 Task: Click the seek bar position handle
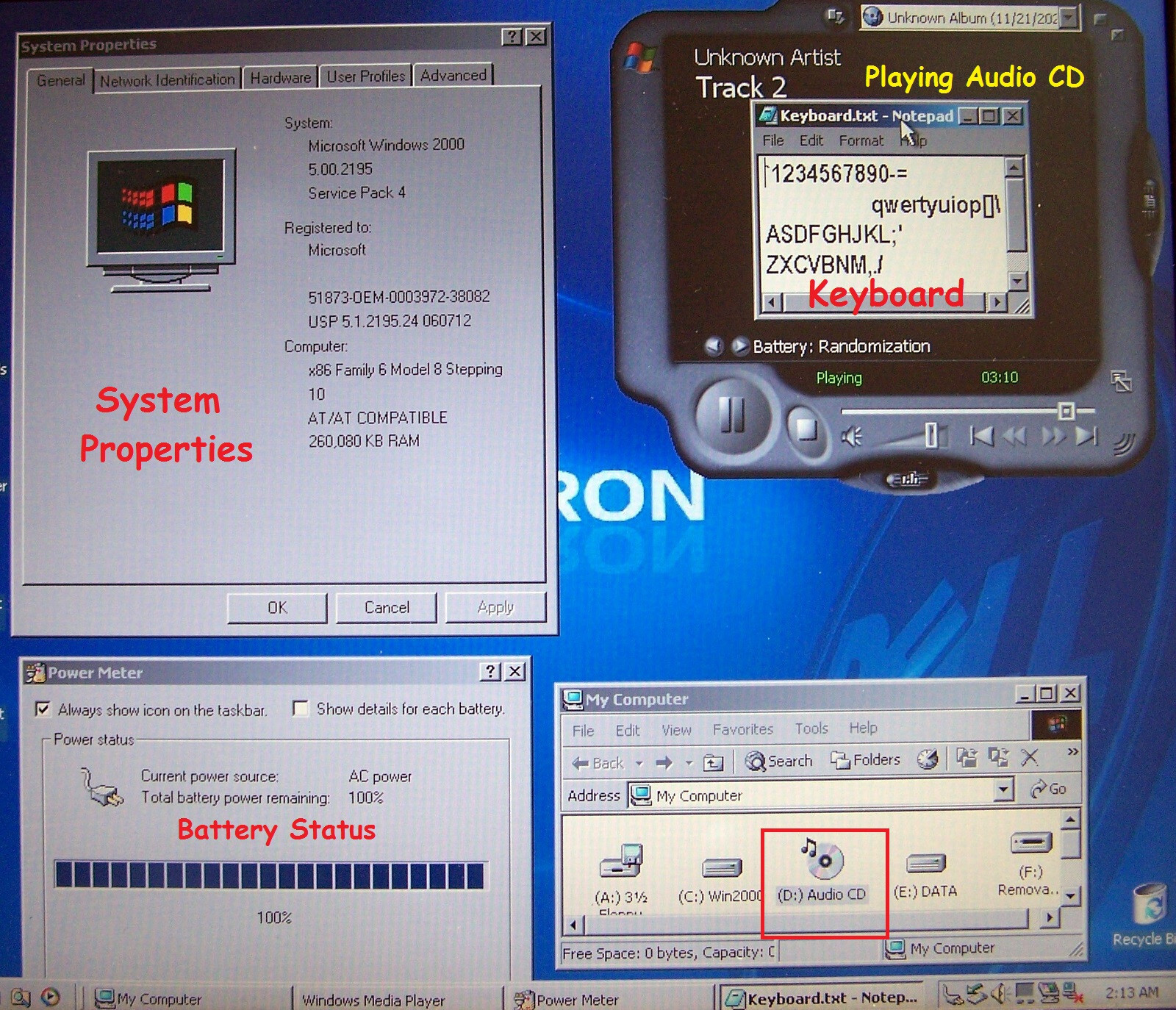(x=1067, y=410)
